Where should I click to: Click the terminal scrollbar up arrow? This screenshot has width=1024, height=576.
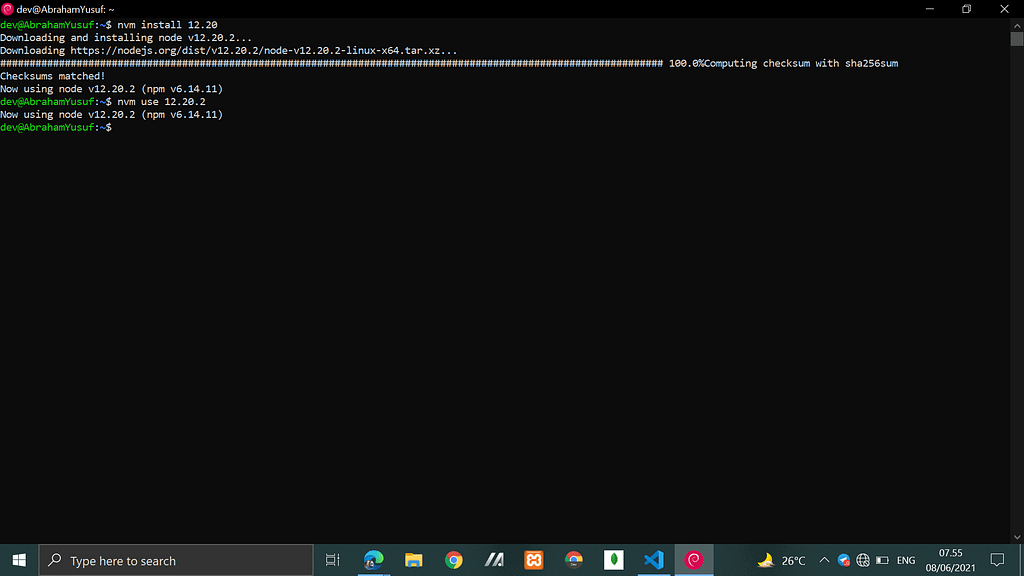click(x=1017, y=25)
